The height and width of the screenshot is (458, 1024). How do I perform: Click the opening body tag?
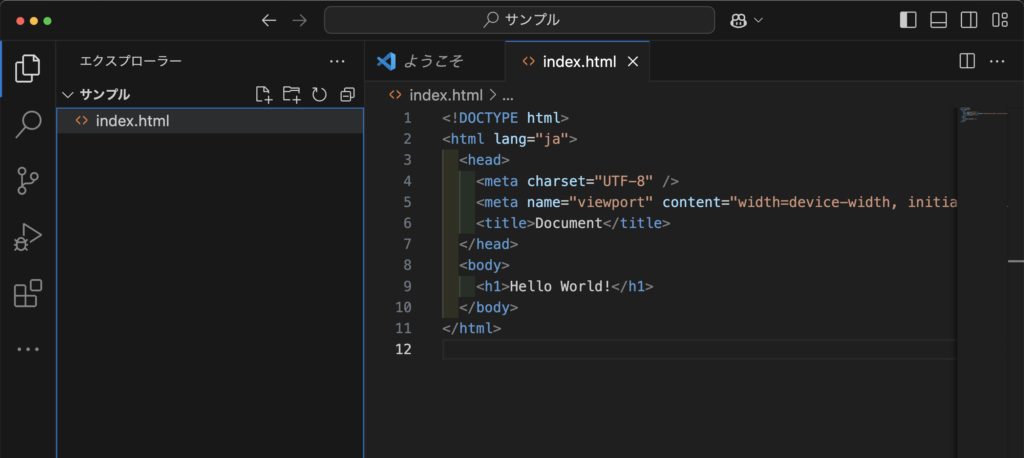pyautogui.click(x=484, y=265)
